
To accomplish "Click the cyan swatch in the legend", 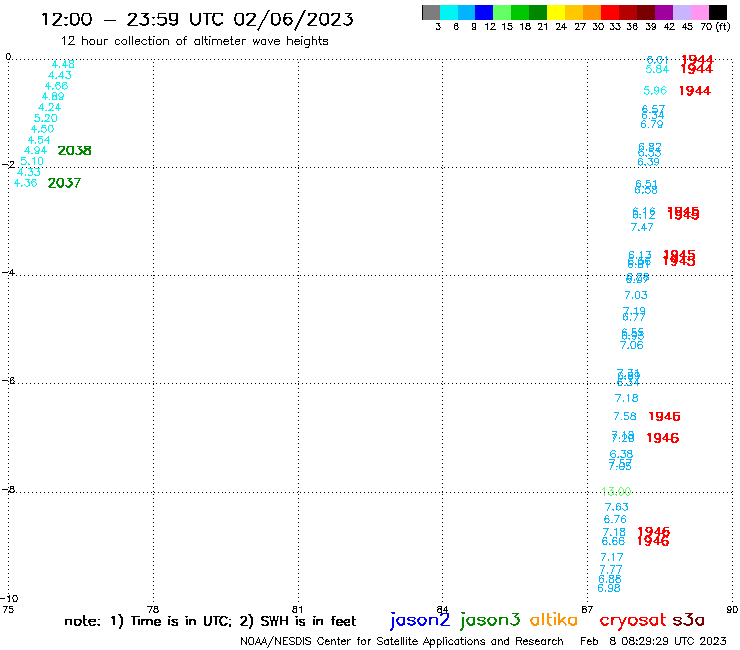I will [449, 12].
